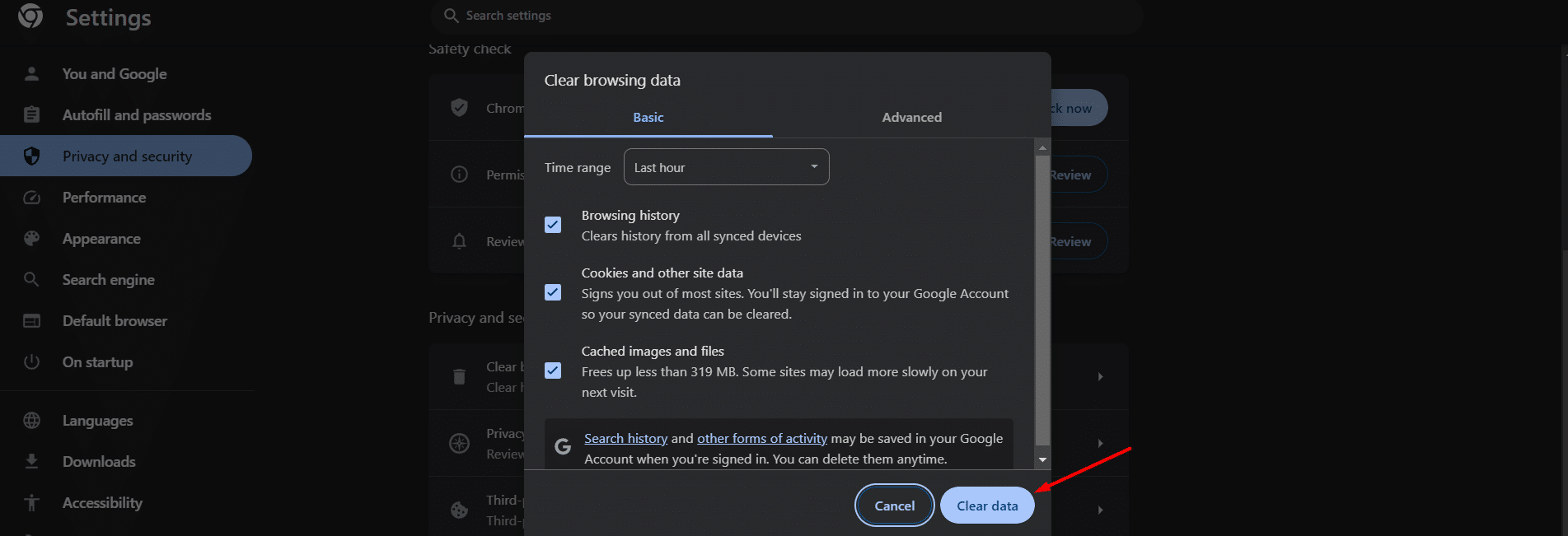
Task: Click the Clear data button
Action: click(x=987, y=506)
